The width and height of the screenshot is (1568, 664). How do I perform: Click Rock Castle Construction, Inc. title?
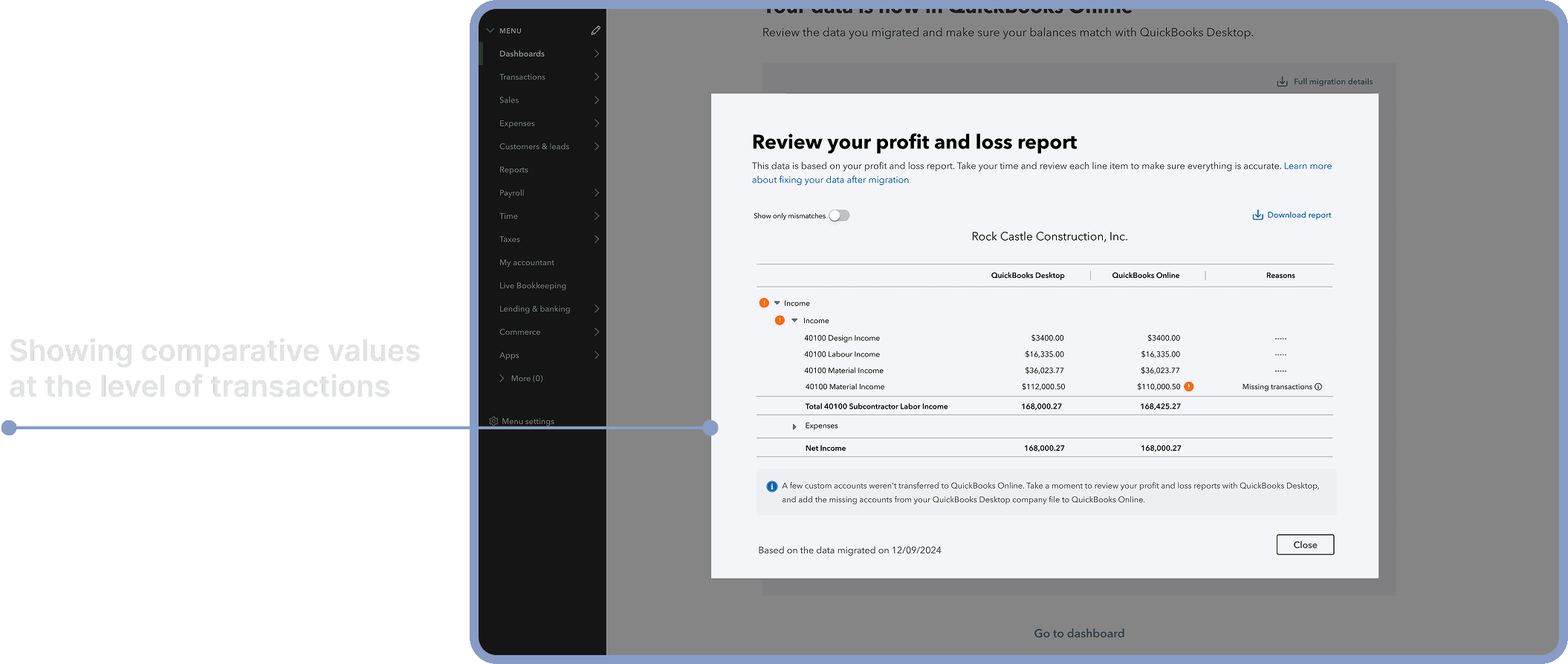pyautogui.click(x=1049, y=236)
